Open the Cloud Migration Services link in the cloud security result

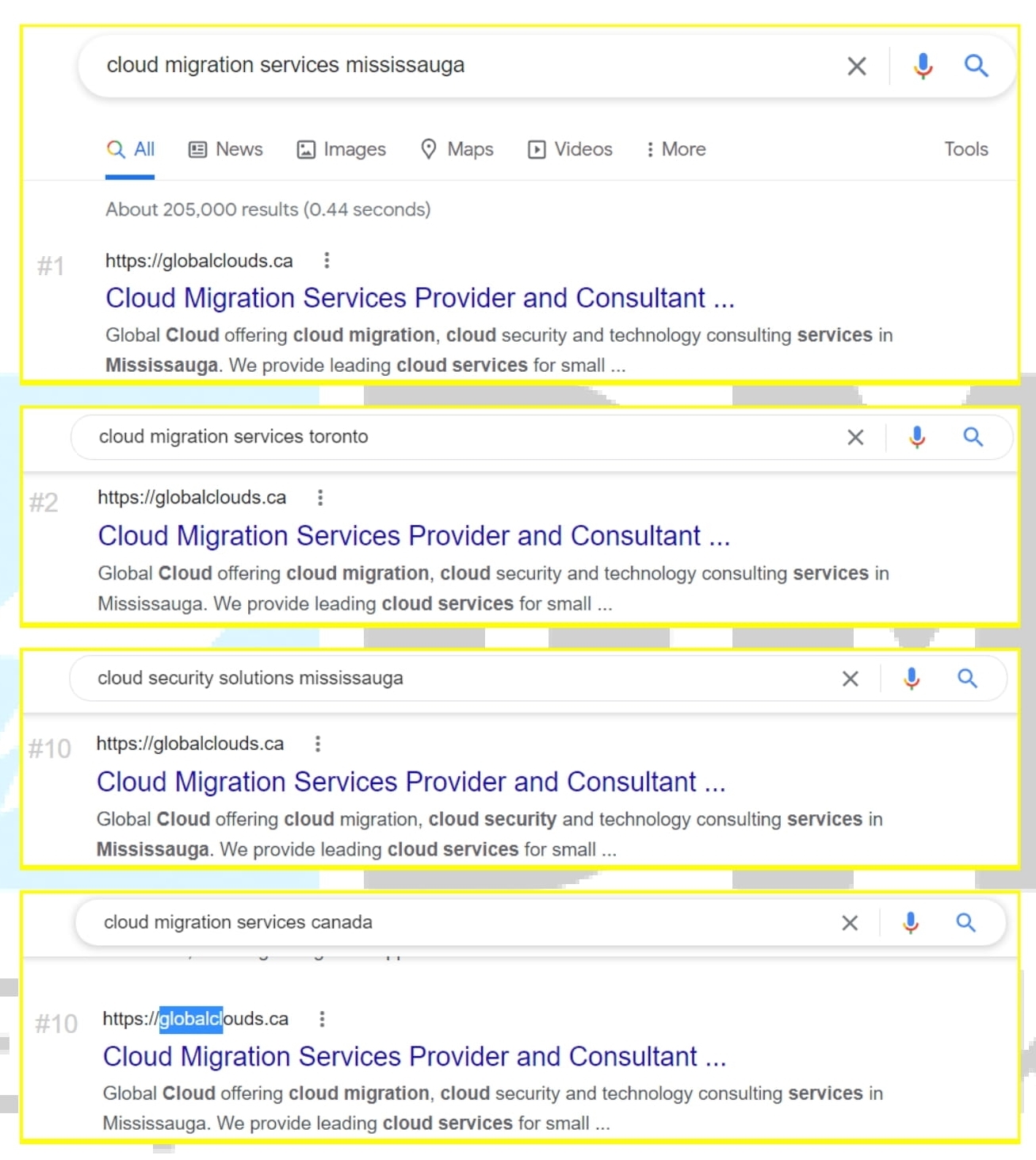[411, 782]
